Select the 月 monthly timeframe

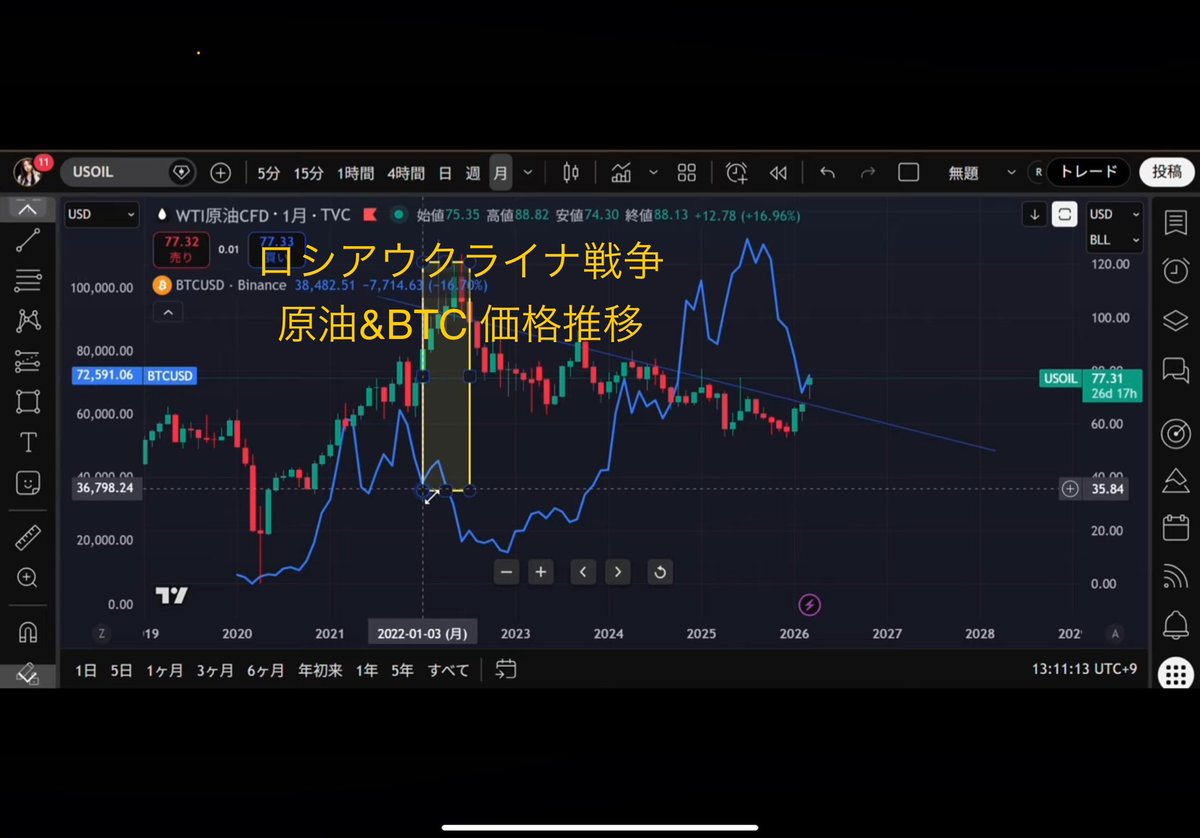tap(500, 172)
